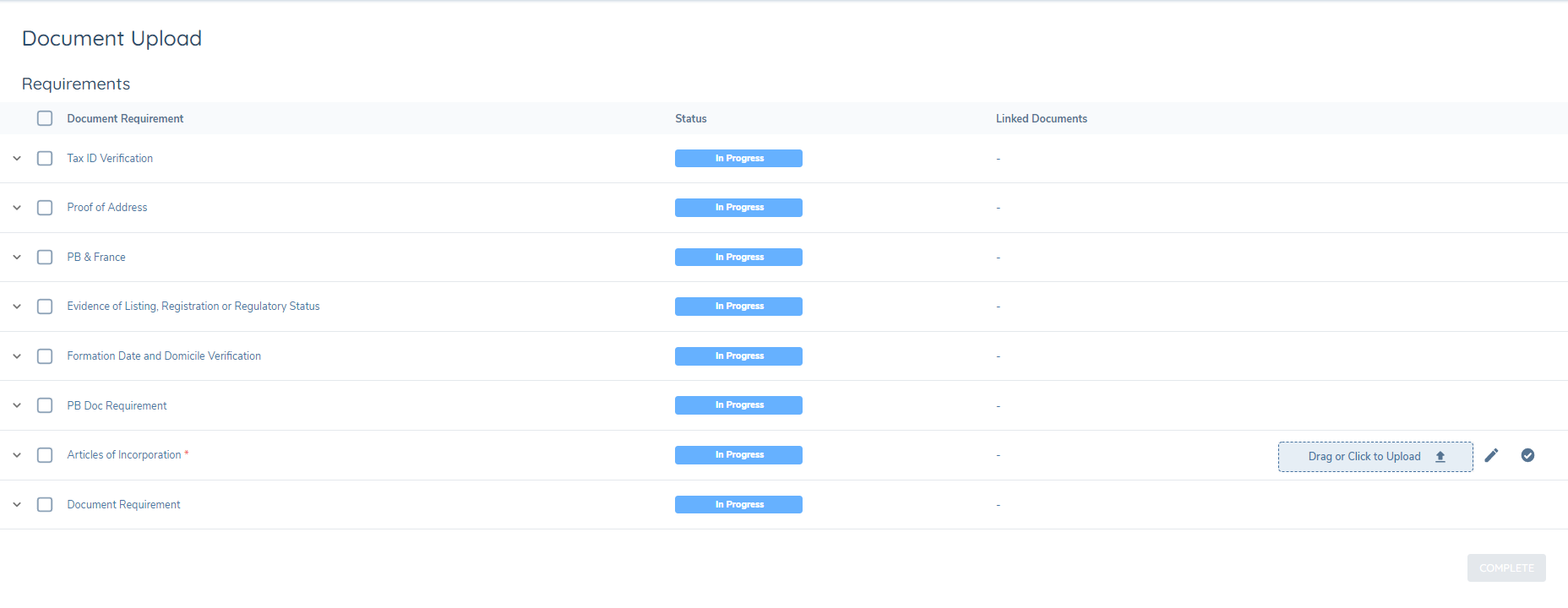
Task: Click the Status column header
Action: coord(690,119)
